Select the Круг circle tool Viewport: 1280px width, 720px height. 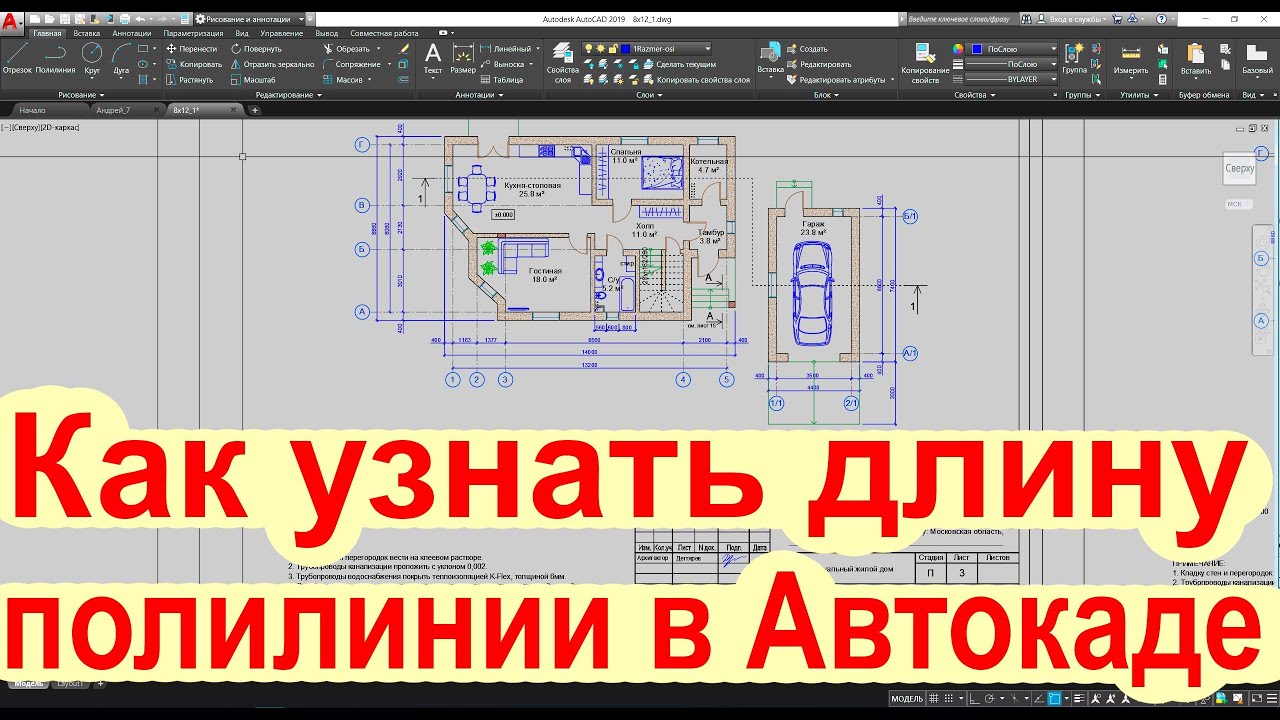92,58
